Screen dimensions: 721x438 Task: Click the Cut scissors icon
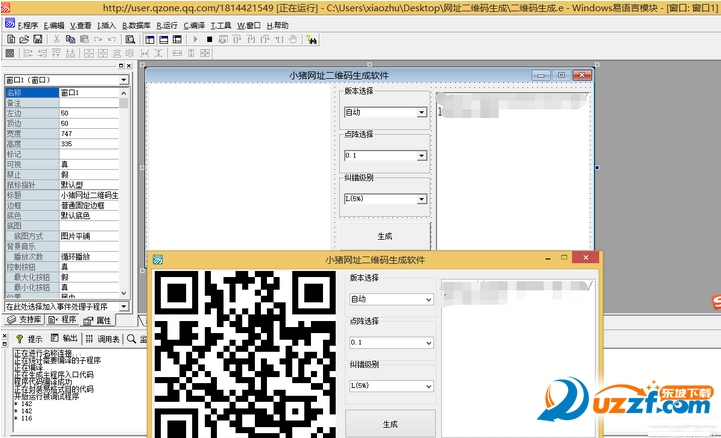pos(57,40)
